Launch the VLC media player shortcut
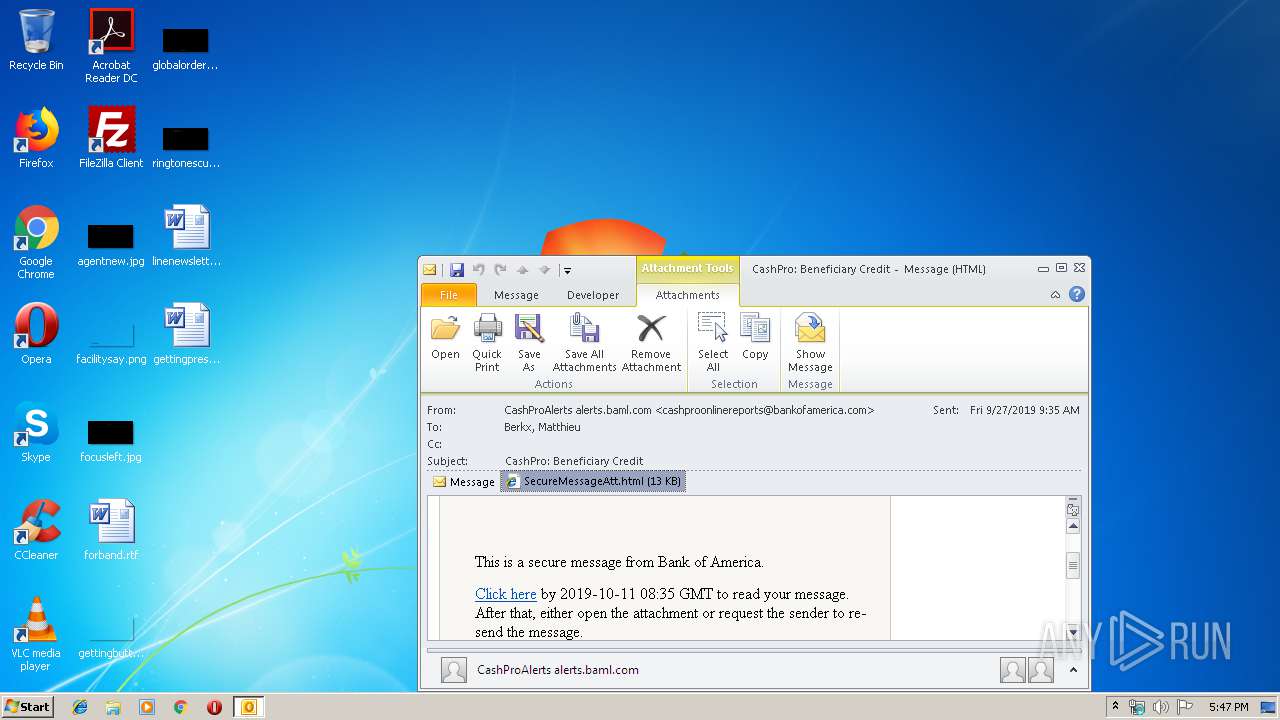 (x=36, y=634)
